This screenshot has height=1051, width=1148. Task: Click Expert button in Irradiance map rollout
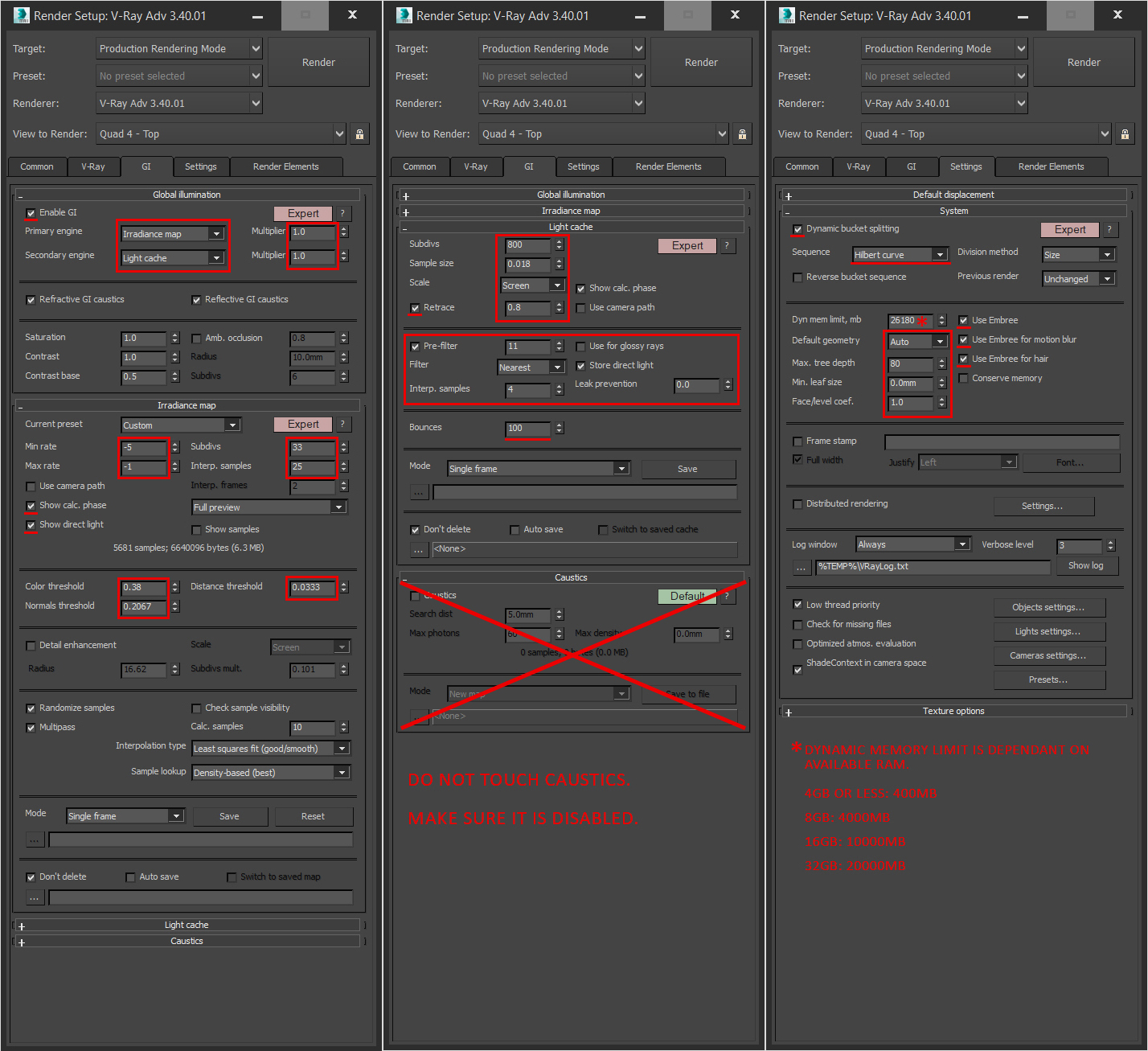[303, 424]
